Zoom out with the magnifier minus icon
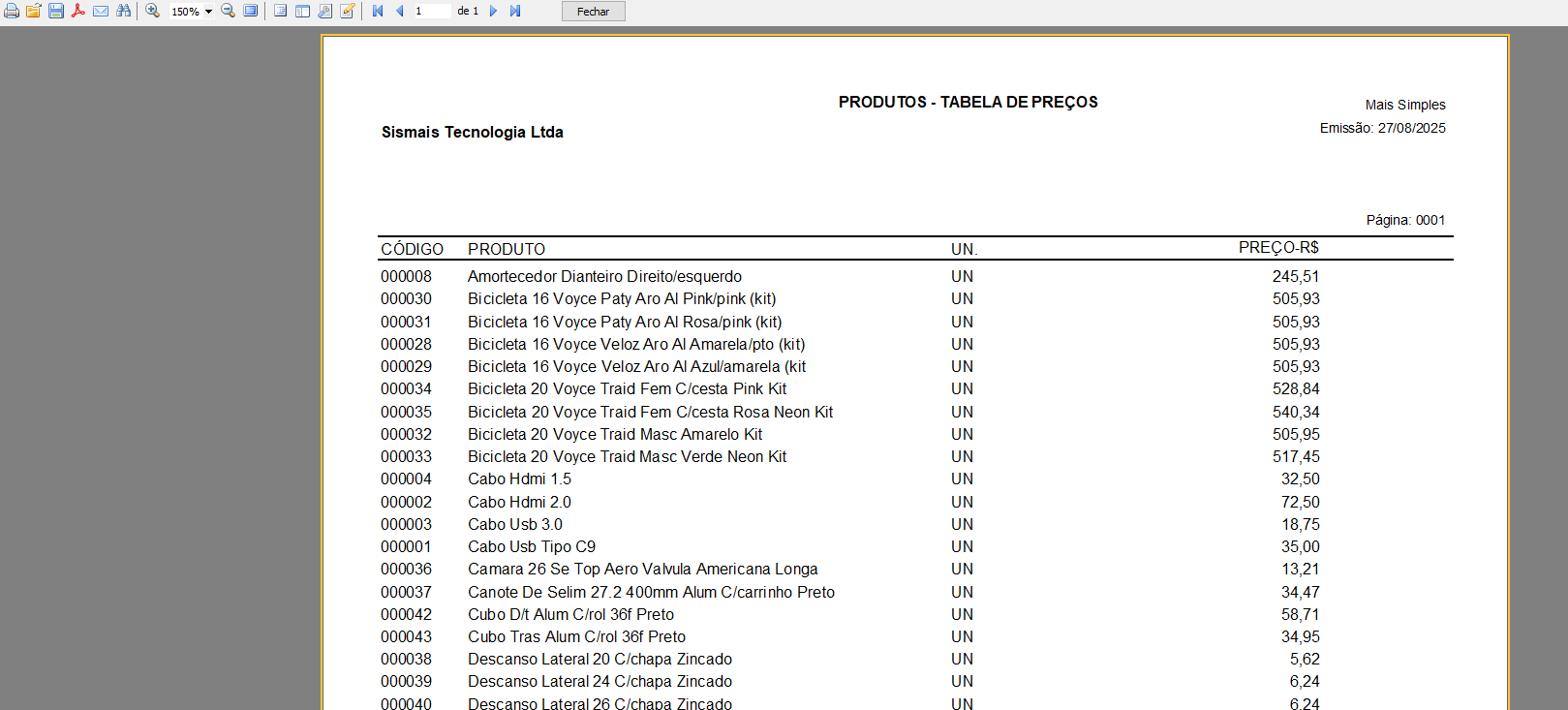 [x=229, y=11]
